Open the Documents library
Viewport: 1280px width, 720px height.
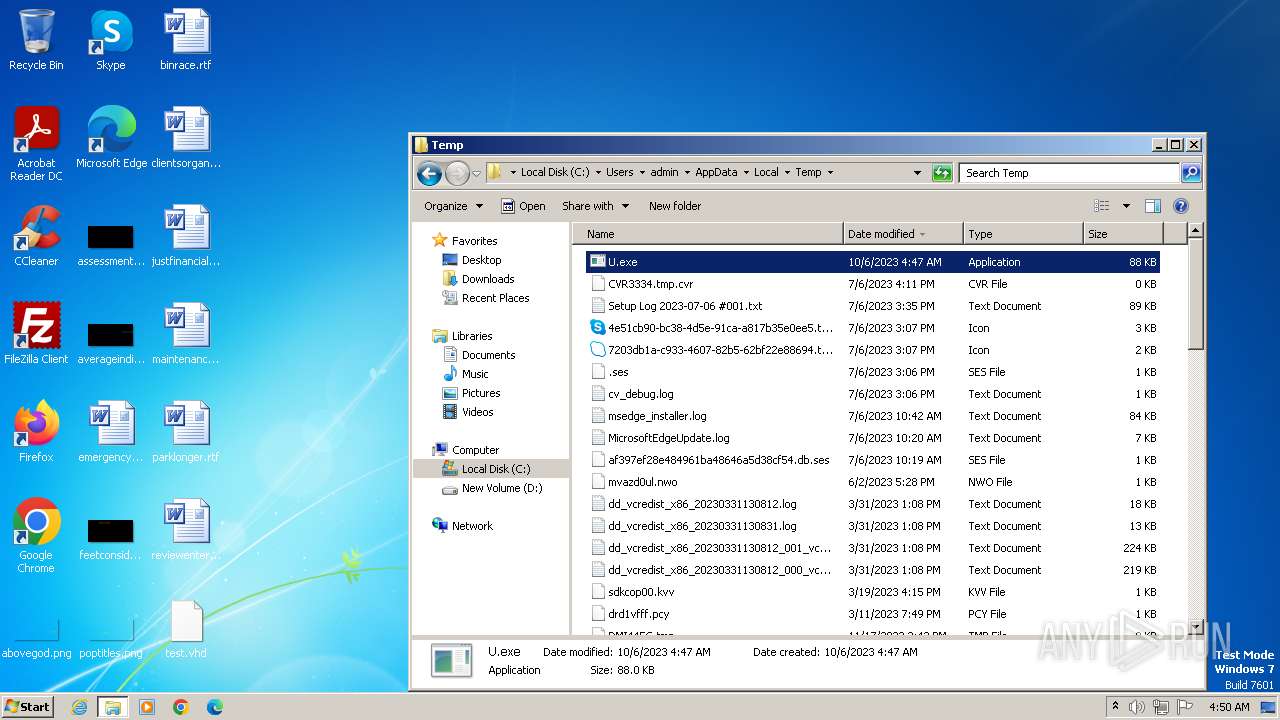tap(488, 355)
